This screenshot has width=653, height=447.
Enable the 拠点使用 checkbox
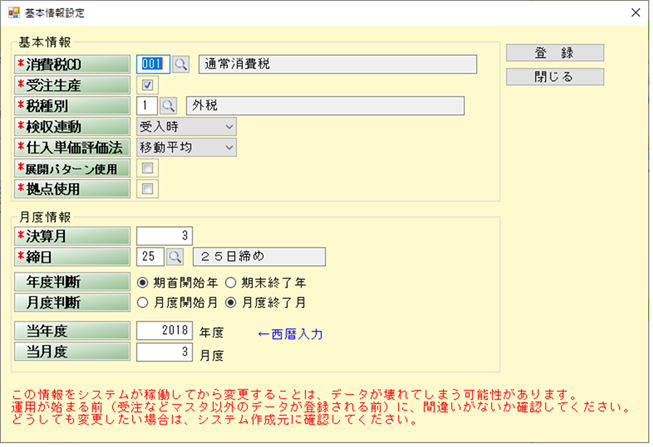147,188
